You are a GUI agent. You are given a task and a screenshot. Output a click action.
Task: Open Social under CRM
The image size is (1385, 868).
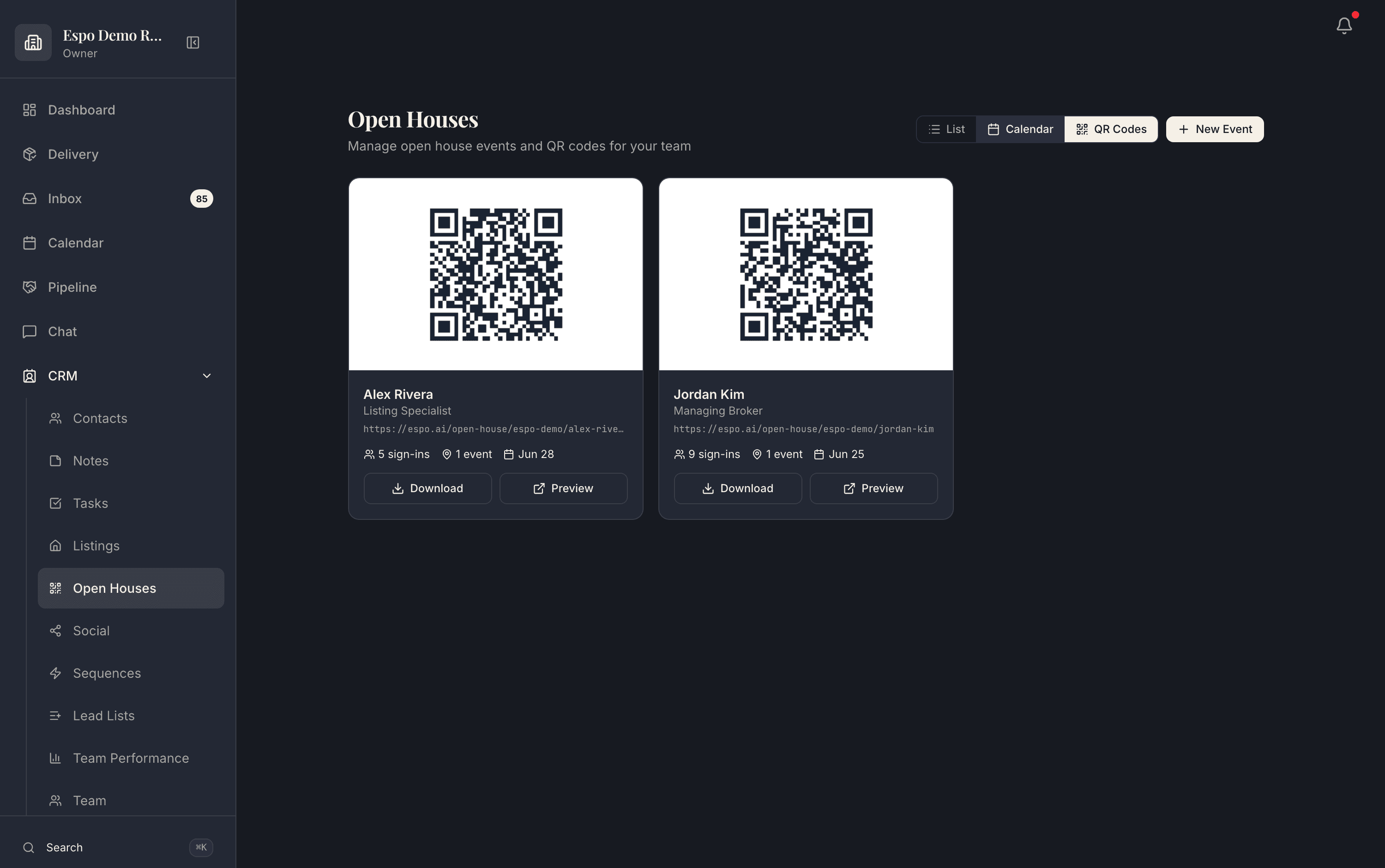pos(131,631)
